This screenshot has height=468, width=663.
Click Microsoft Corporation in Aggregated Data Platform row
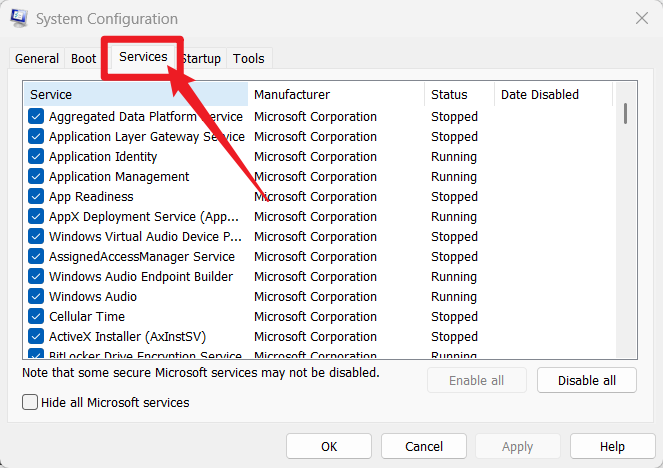315,116
